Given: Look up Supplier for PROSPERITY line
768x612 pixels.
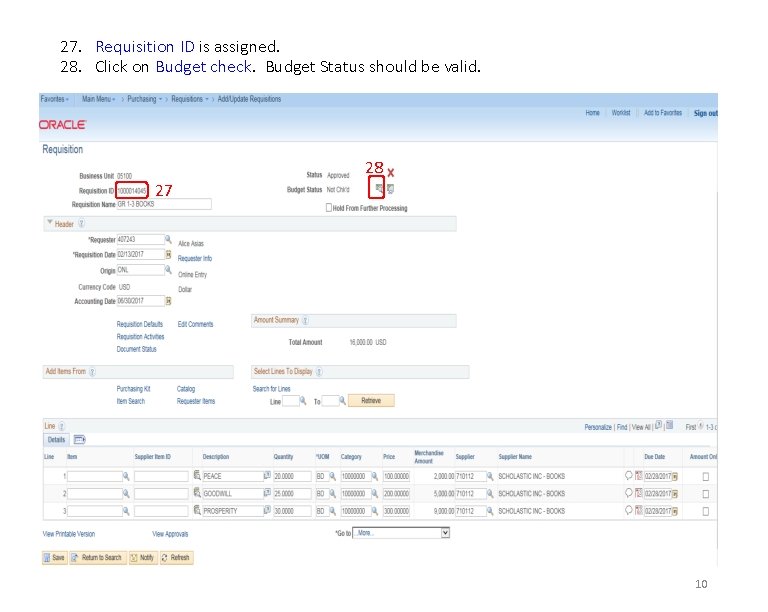Looking at the screenshot, I should point(490,511).
